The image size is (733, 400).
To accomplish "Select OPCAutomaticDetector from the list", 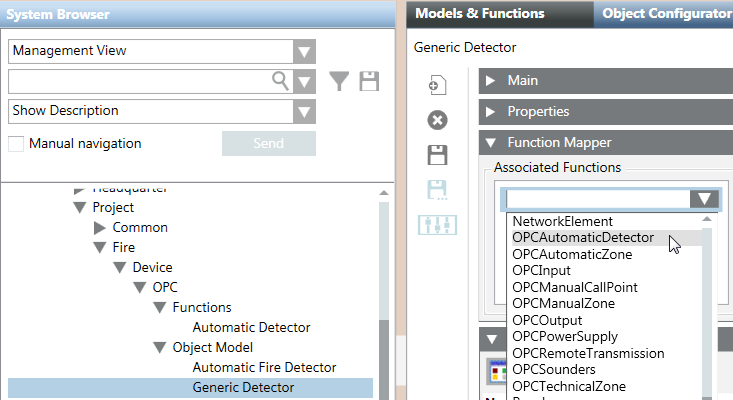I will 582,238.
